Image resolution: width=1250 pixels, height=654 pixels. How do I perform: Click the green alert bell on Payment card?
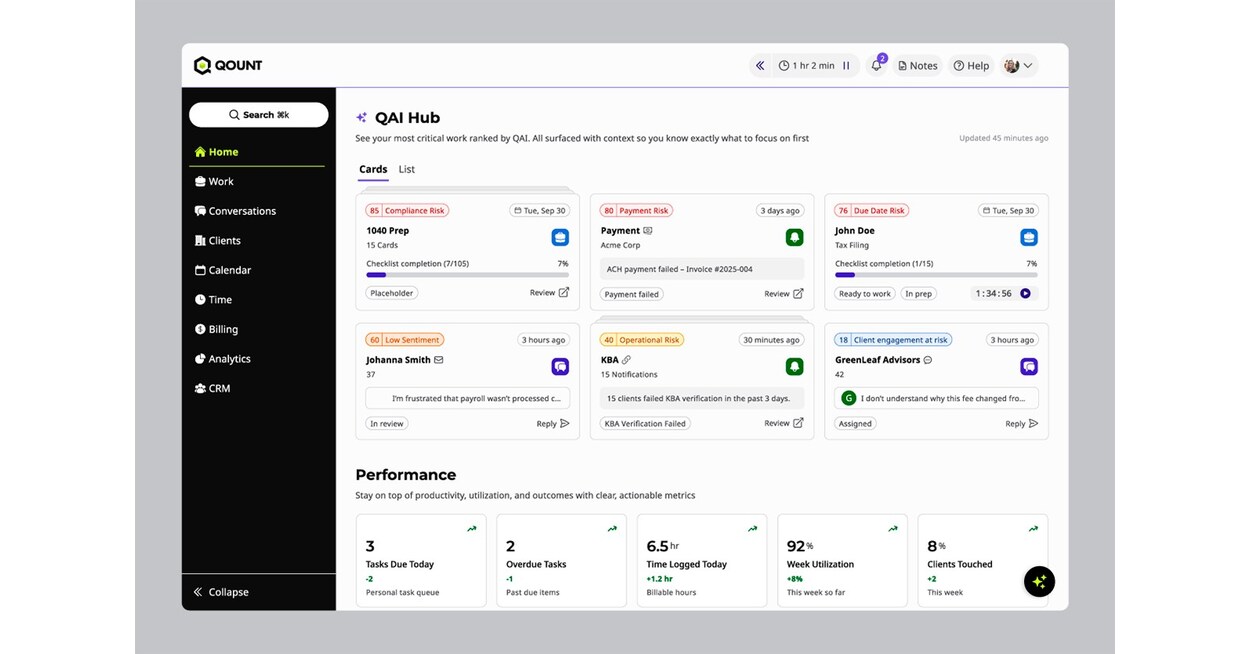(x=794, y=237)
